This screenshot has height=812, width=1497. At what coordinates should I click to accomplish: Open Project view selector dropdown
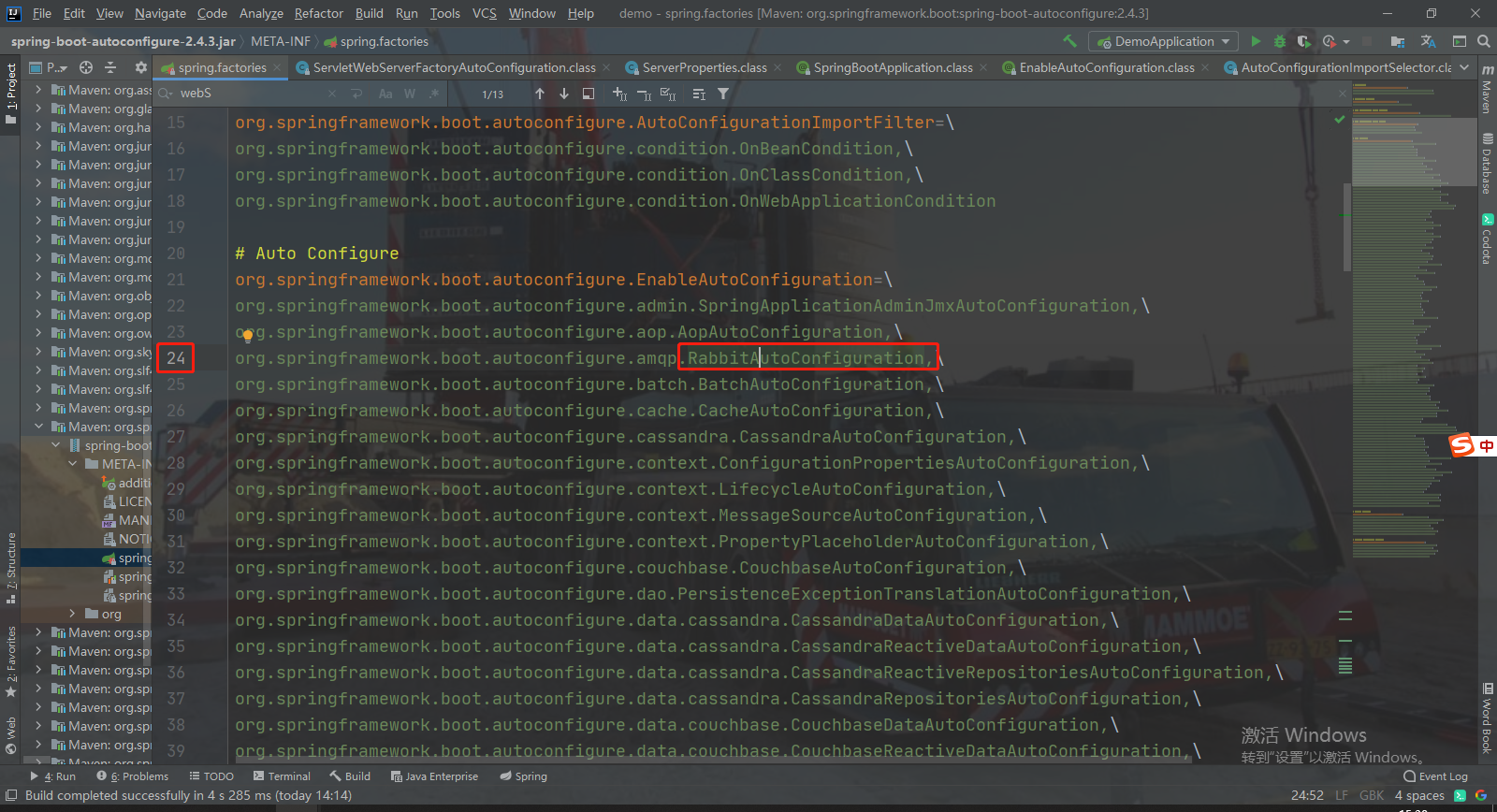(49, 67)
